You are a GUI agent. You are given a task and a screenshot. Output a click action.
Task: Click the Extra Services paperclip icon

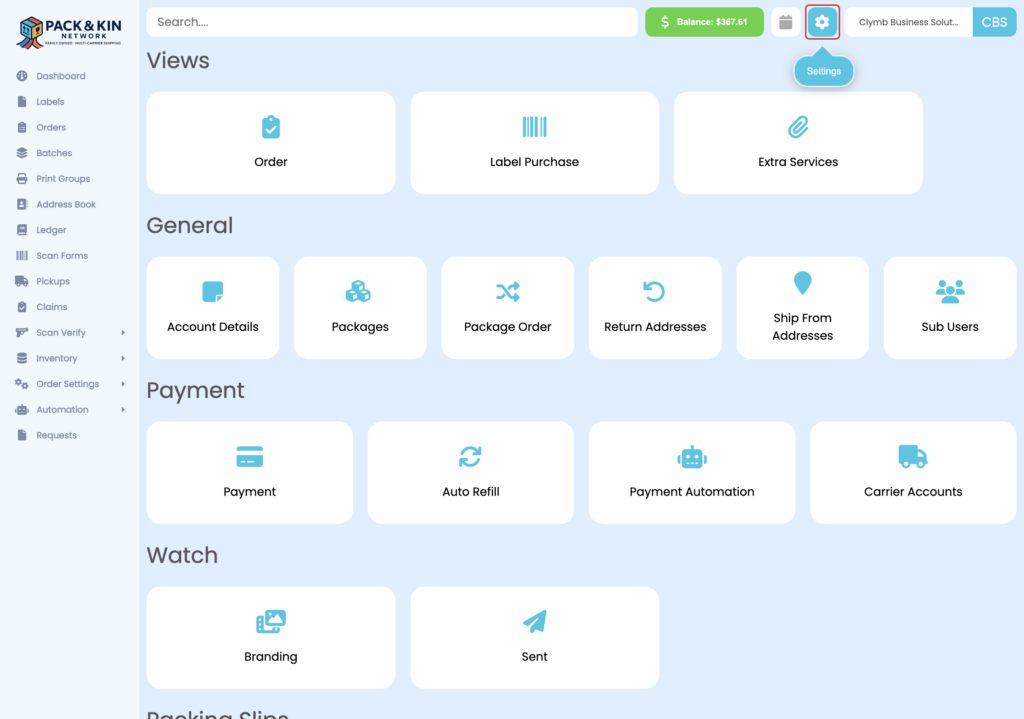tap(797, 127)
